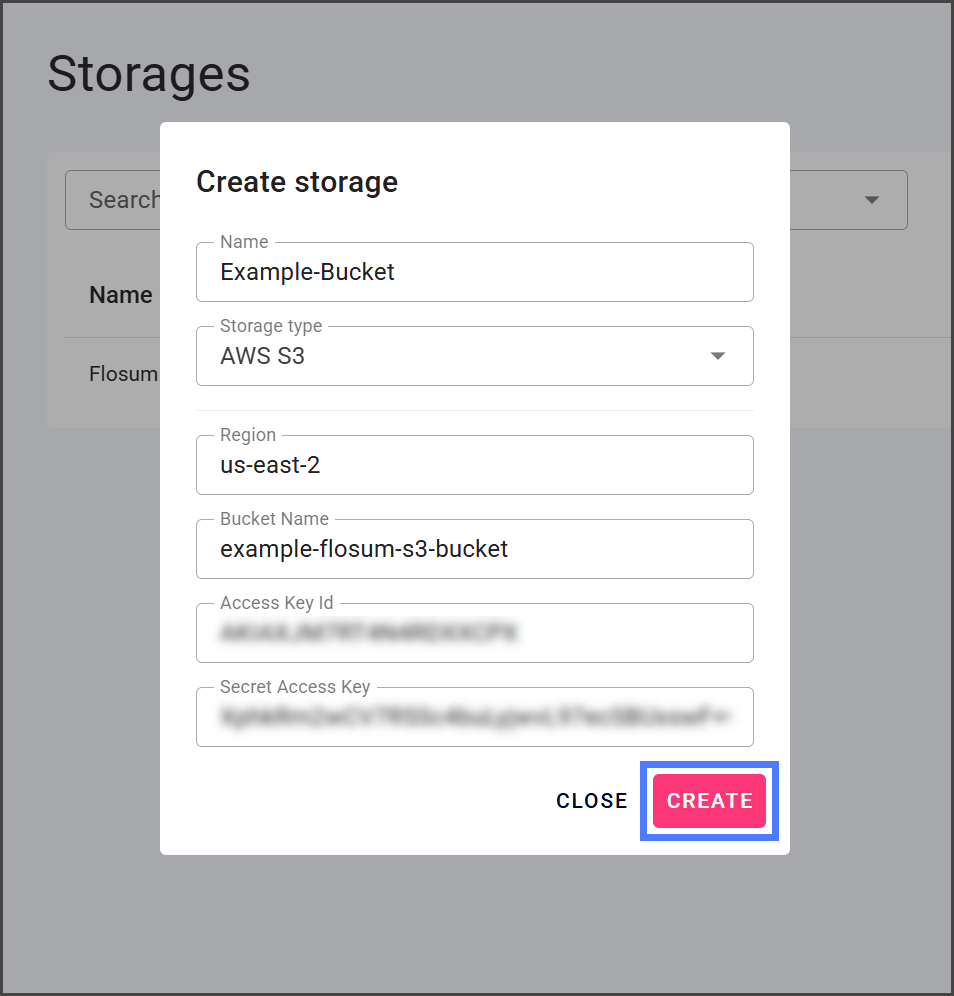Click the Bucket Name floating label
The height and width of the screenshot is (996, 954).
point(274,519)
